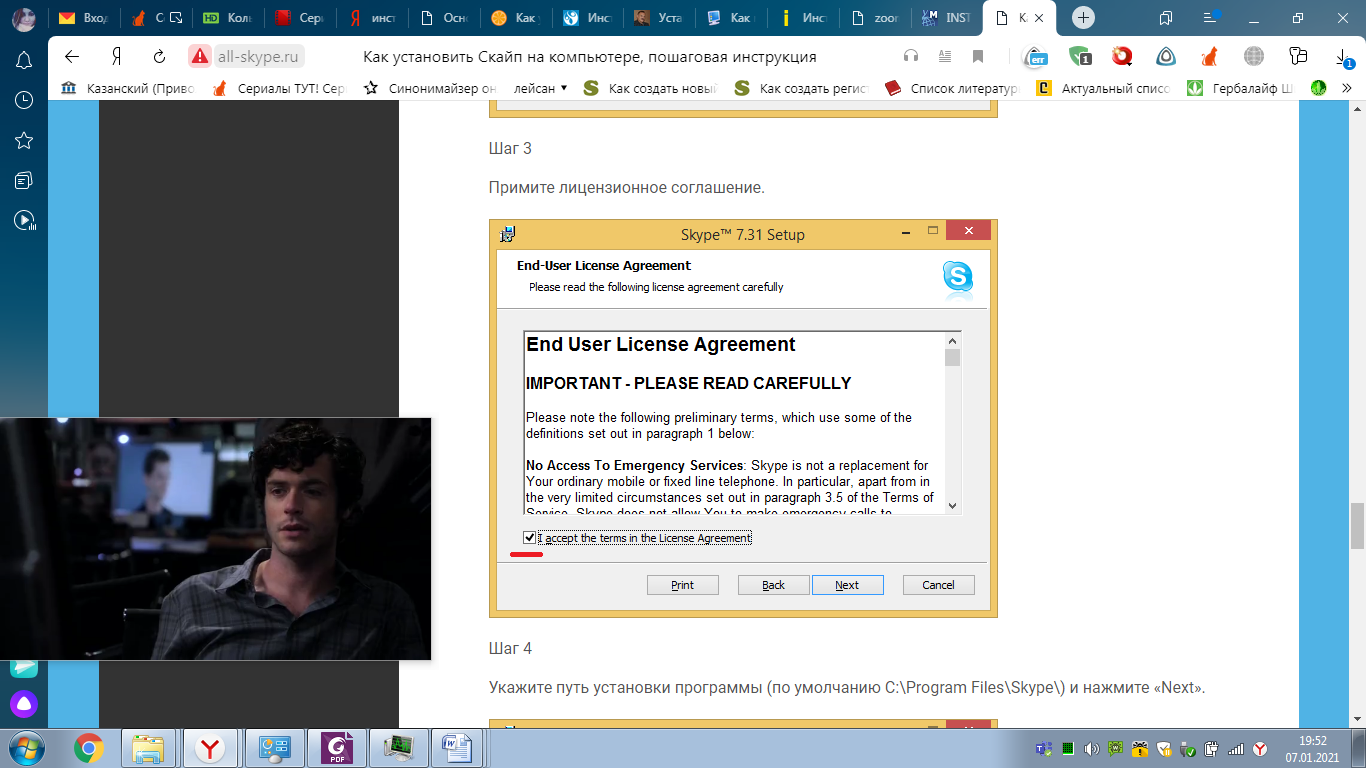1366x768 pixels.
Task: Click Cancel in the Skype Setup image
Action: pyautogui.click(x=938, y=585)
